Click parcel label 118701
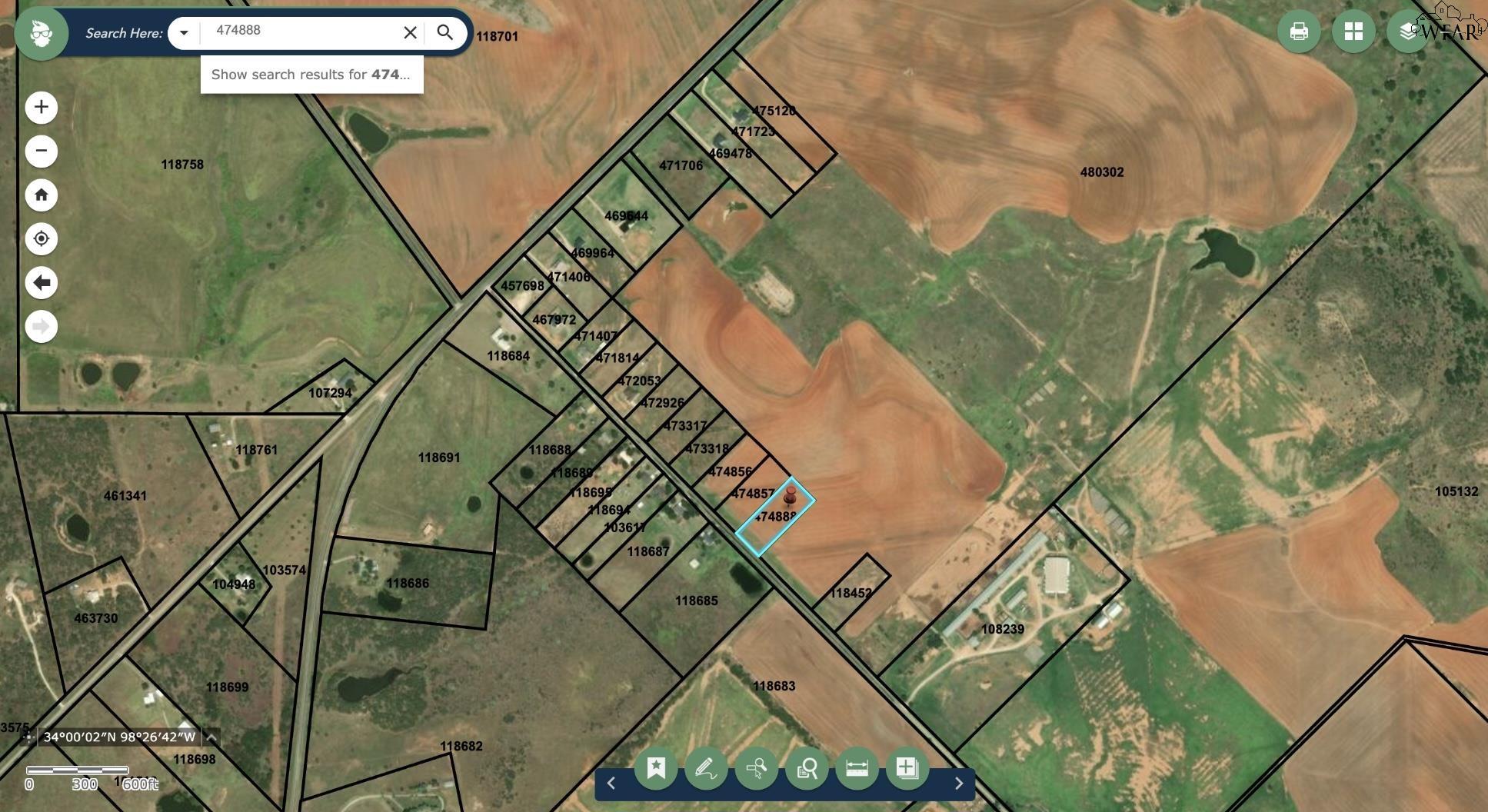Screen dimensions: 1488x812 coord(497,36)
